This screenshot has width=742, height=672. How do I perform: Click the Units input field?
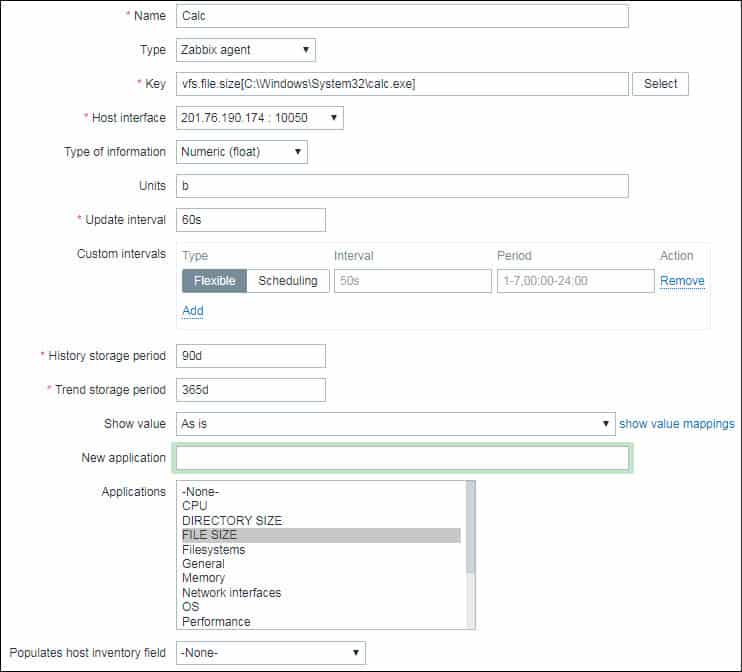[x=402, y=186]
